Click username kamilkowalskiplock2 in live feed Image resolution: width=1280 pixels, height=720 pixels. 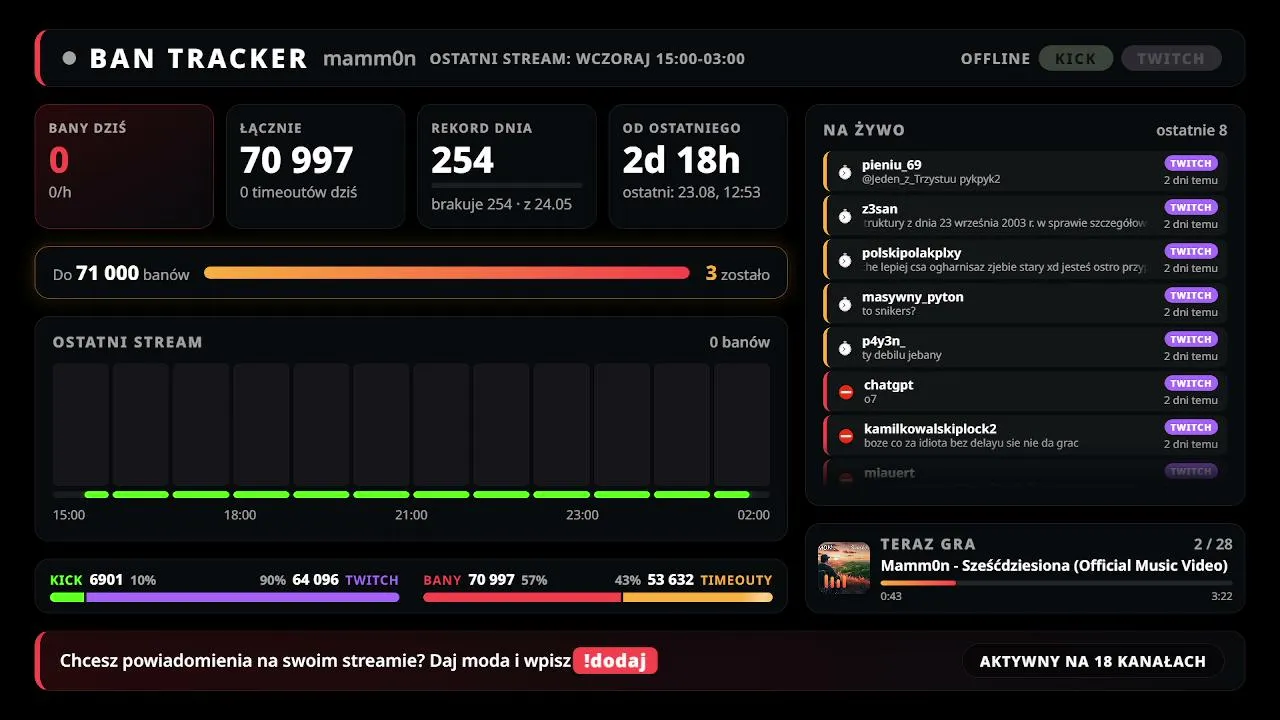pyautogui.click(x=930, y=428)
